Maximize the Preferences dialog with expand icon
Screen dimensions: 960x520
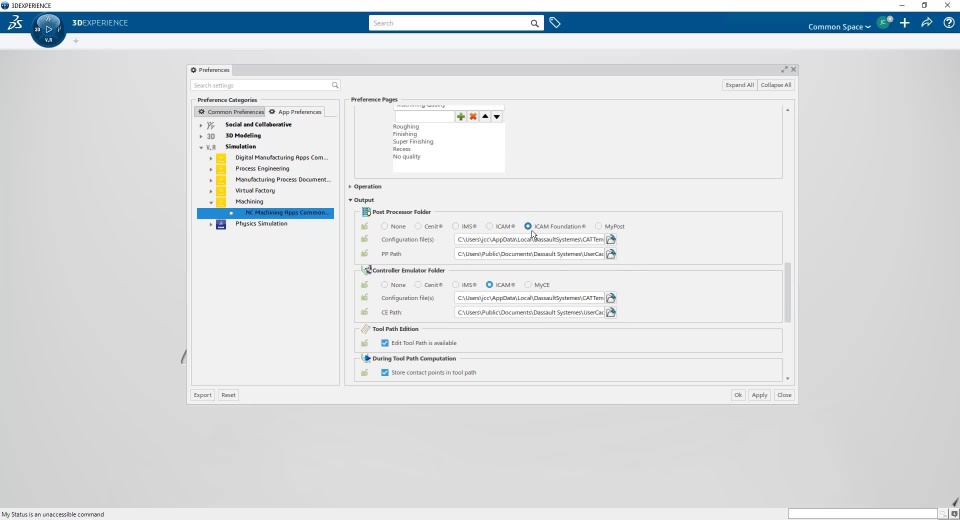tap(784, 70)
